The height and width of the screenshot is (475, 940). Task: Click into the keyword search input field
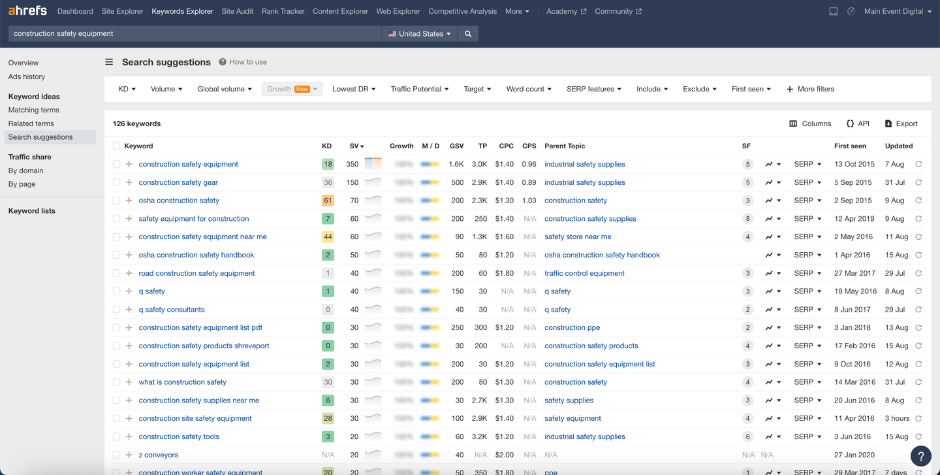[190, 33]
